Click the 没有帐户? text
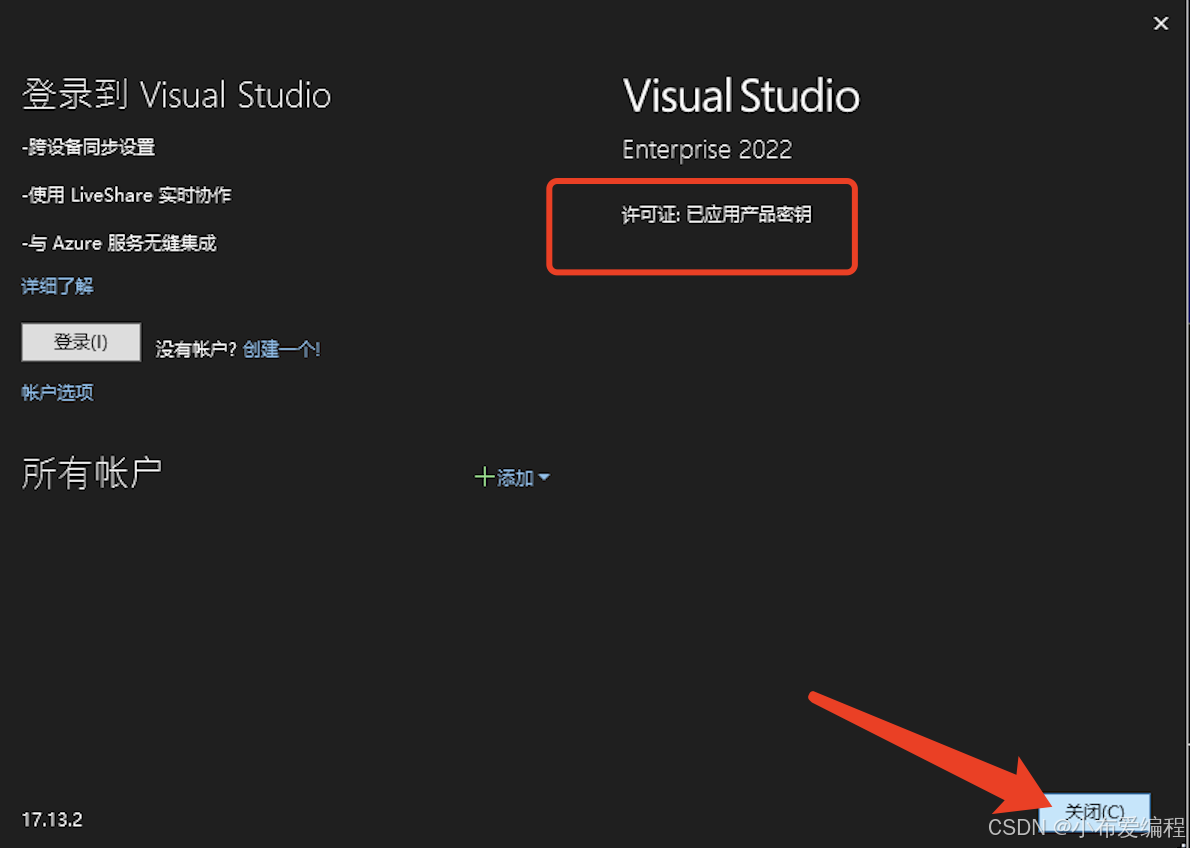 coord(197,349)
